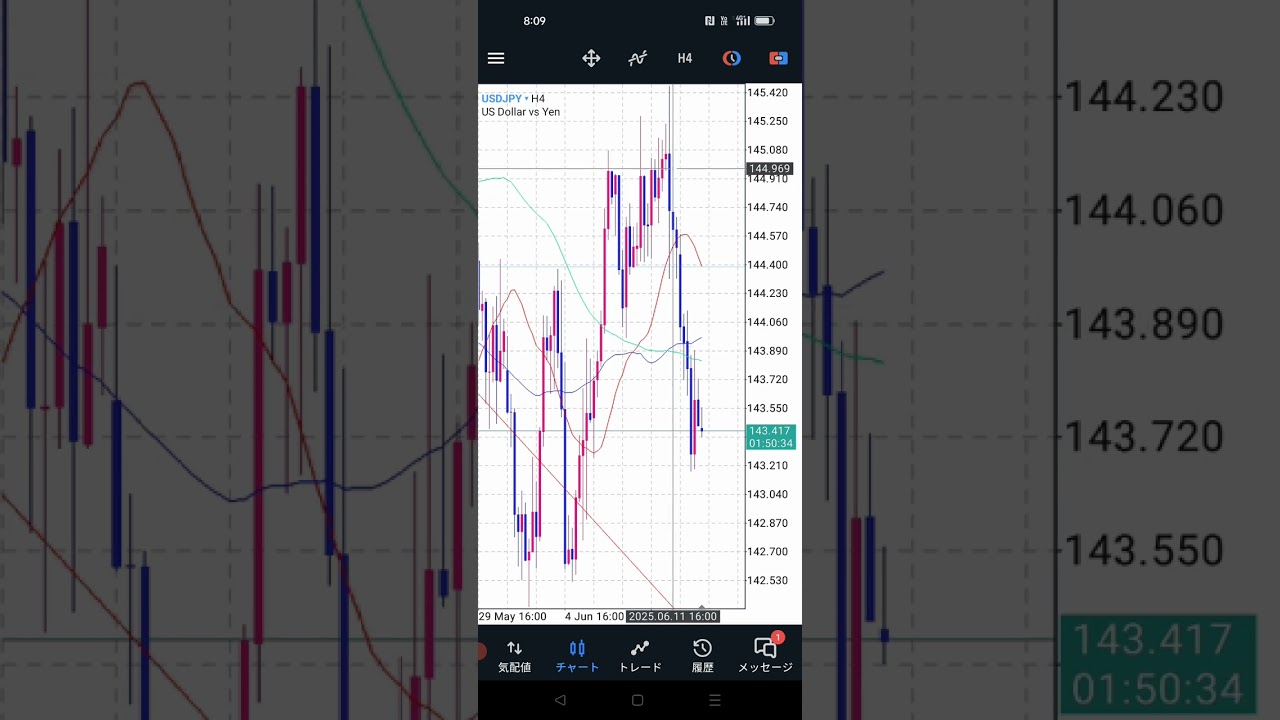Tap the red-blue clock icon in toolbar
1280x720 pixels.
(732, 59)
